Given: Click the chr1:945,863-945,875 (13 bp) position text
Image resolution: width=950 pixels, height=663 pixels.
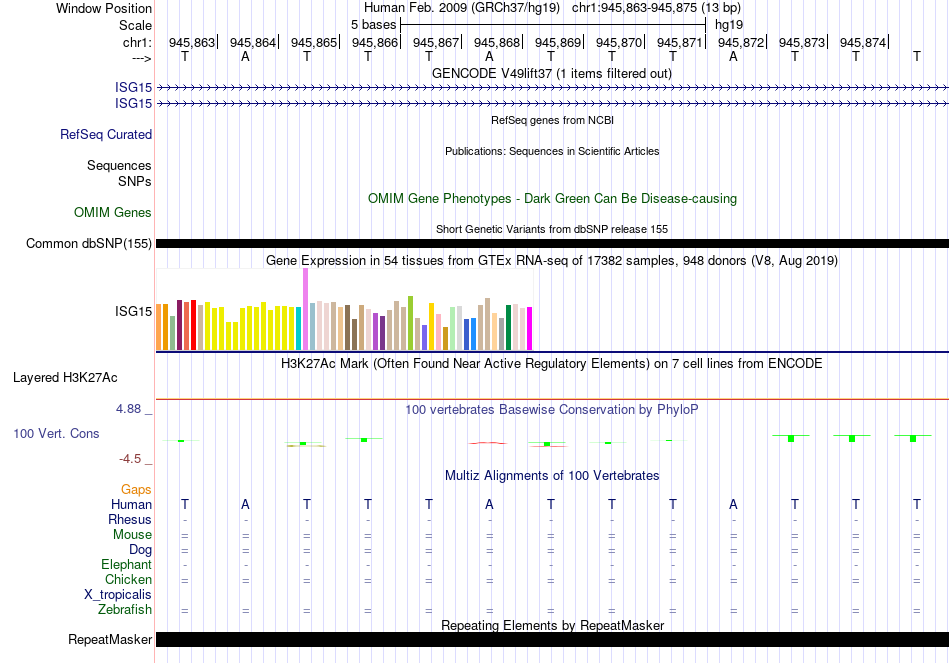Looking at the screenshot, I should click(x=656, y=8).
